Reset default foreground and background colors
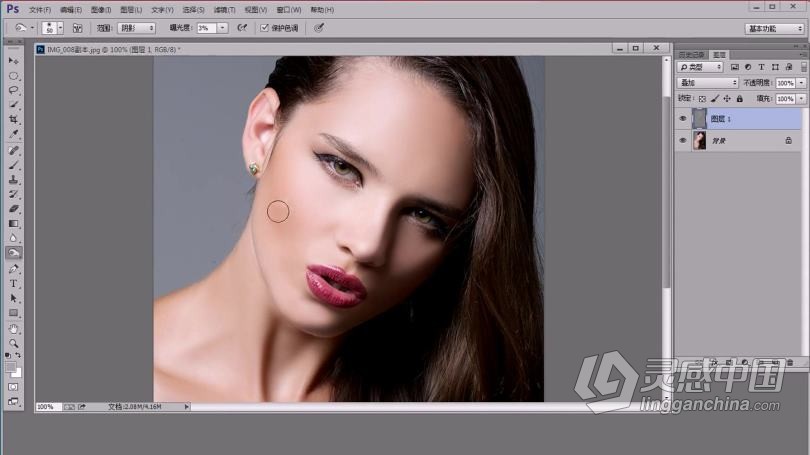Screen dimensions: 810x455 coord(8,355)
